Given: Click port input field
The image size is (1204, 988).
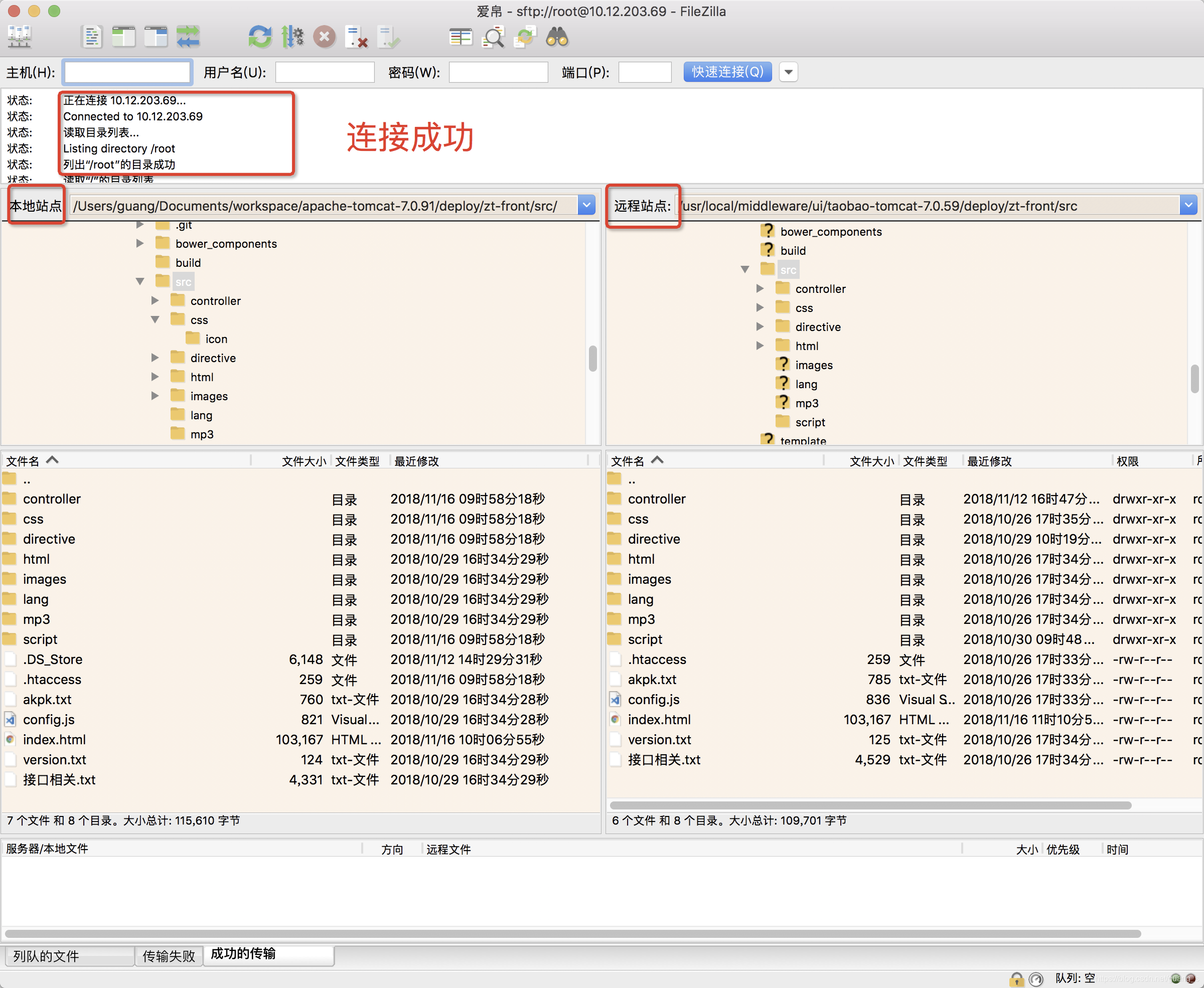Looking at the screenshot, I should 645,72.
